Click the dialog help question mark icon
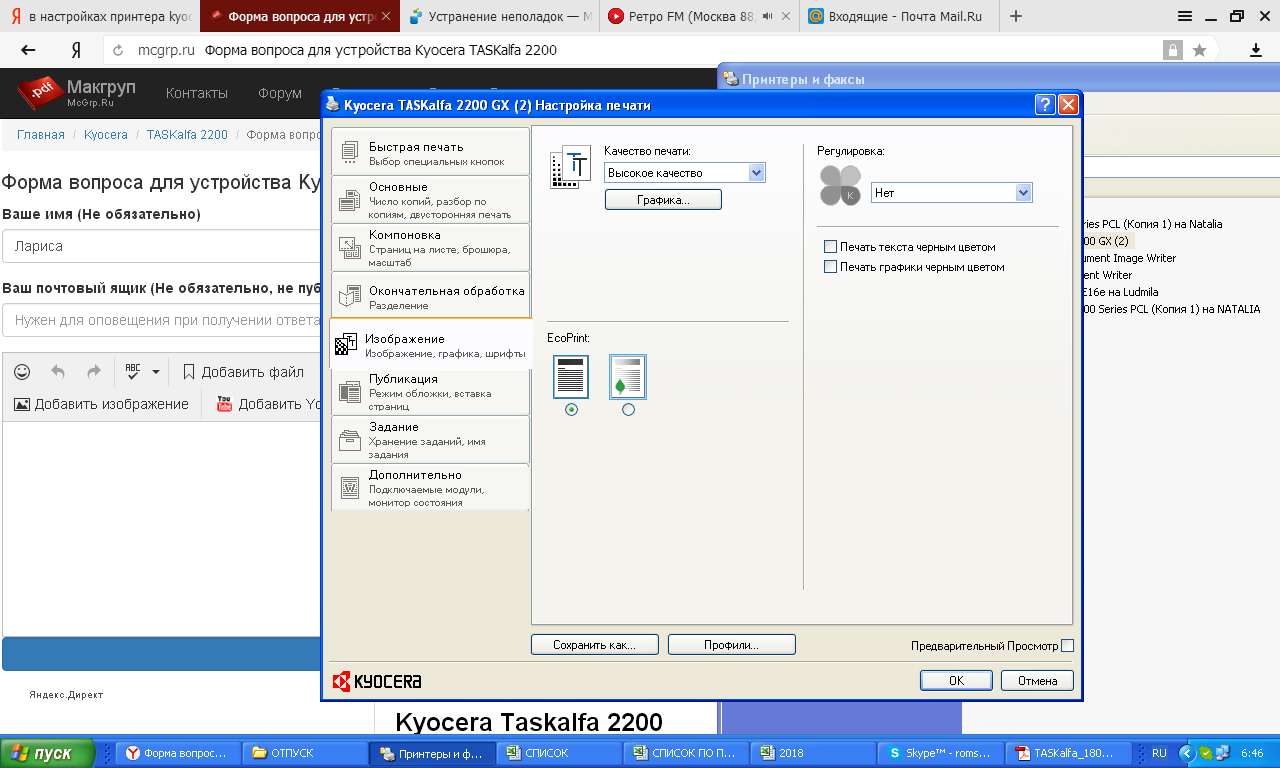1280x768 pixels. [x=1045, y=105]
